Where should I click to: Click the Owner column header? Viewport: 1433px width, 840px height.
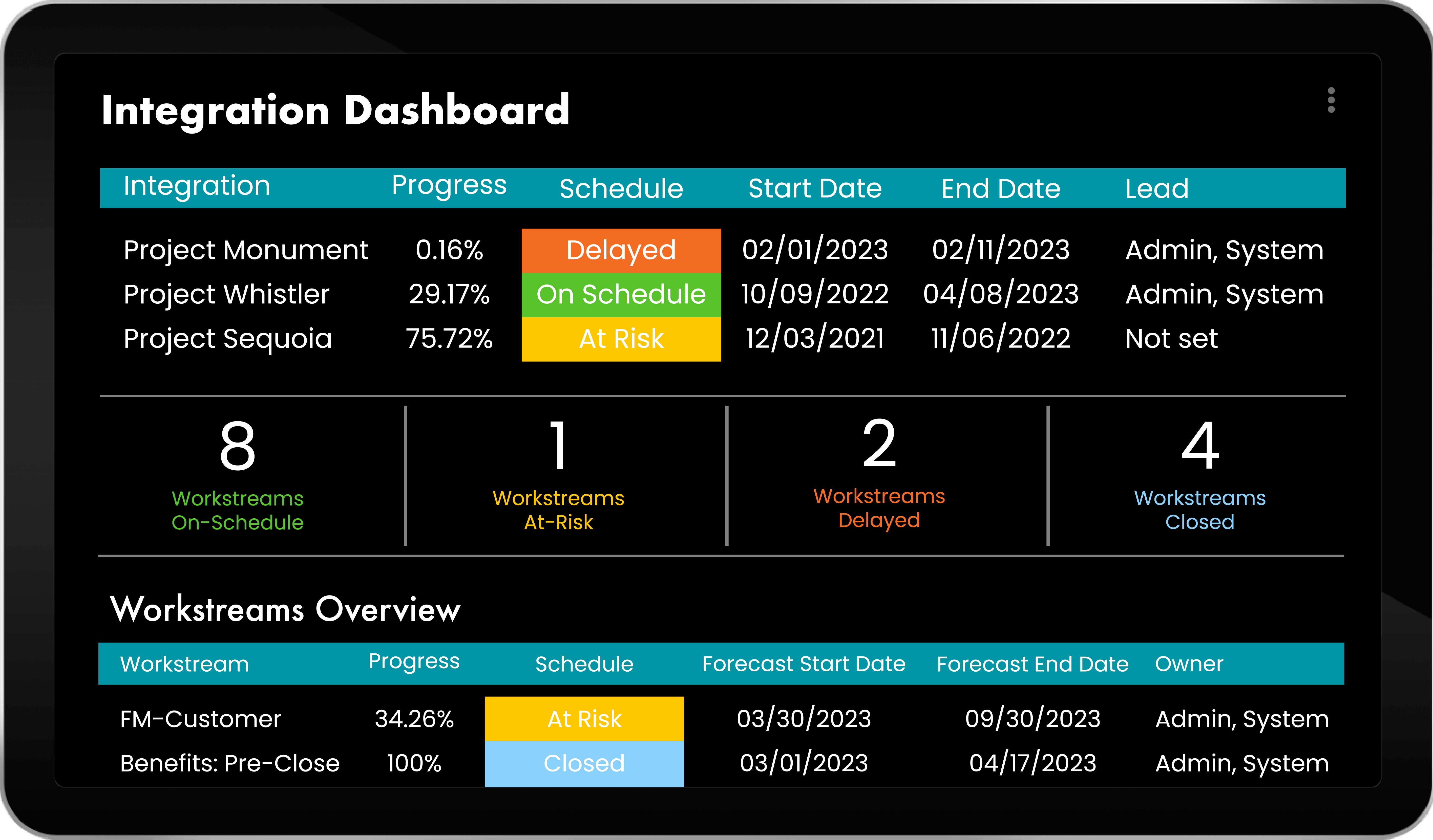coord(1189,664)
